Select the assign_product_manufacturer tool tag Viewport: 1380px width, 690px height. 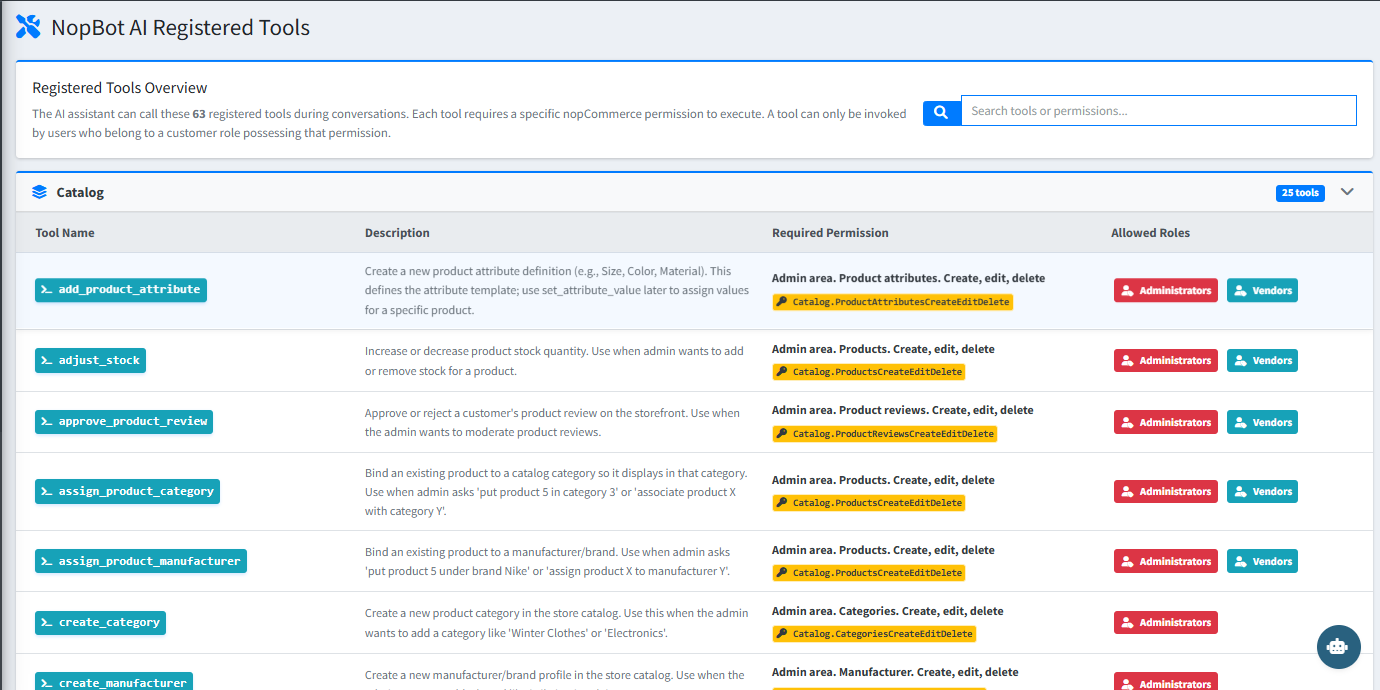click(x=141, y=561)
